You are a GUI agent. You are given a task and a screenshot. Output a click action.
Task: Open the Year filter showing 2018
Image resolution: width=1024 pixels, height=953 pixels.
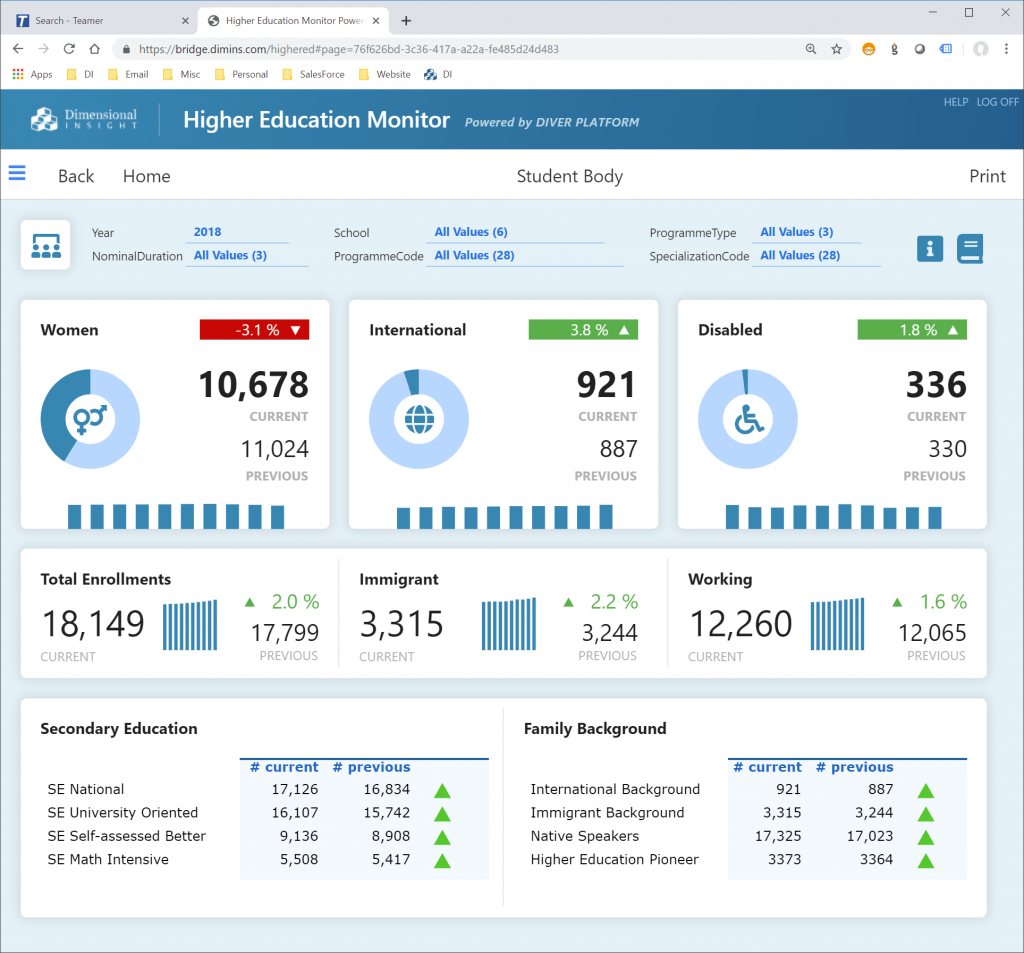point(208,232)
